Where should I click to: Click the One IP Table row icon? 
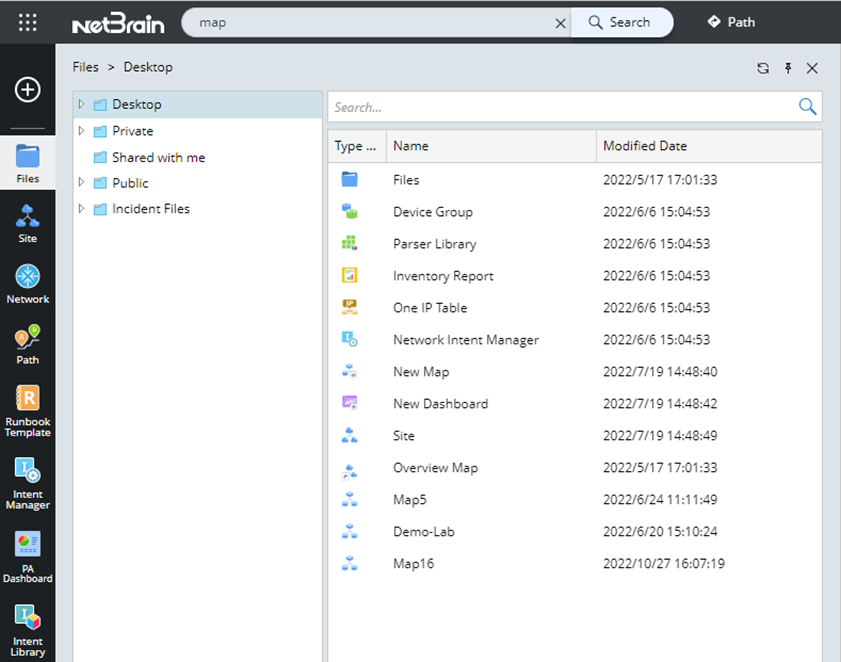point(350,307)
